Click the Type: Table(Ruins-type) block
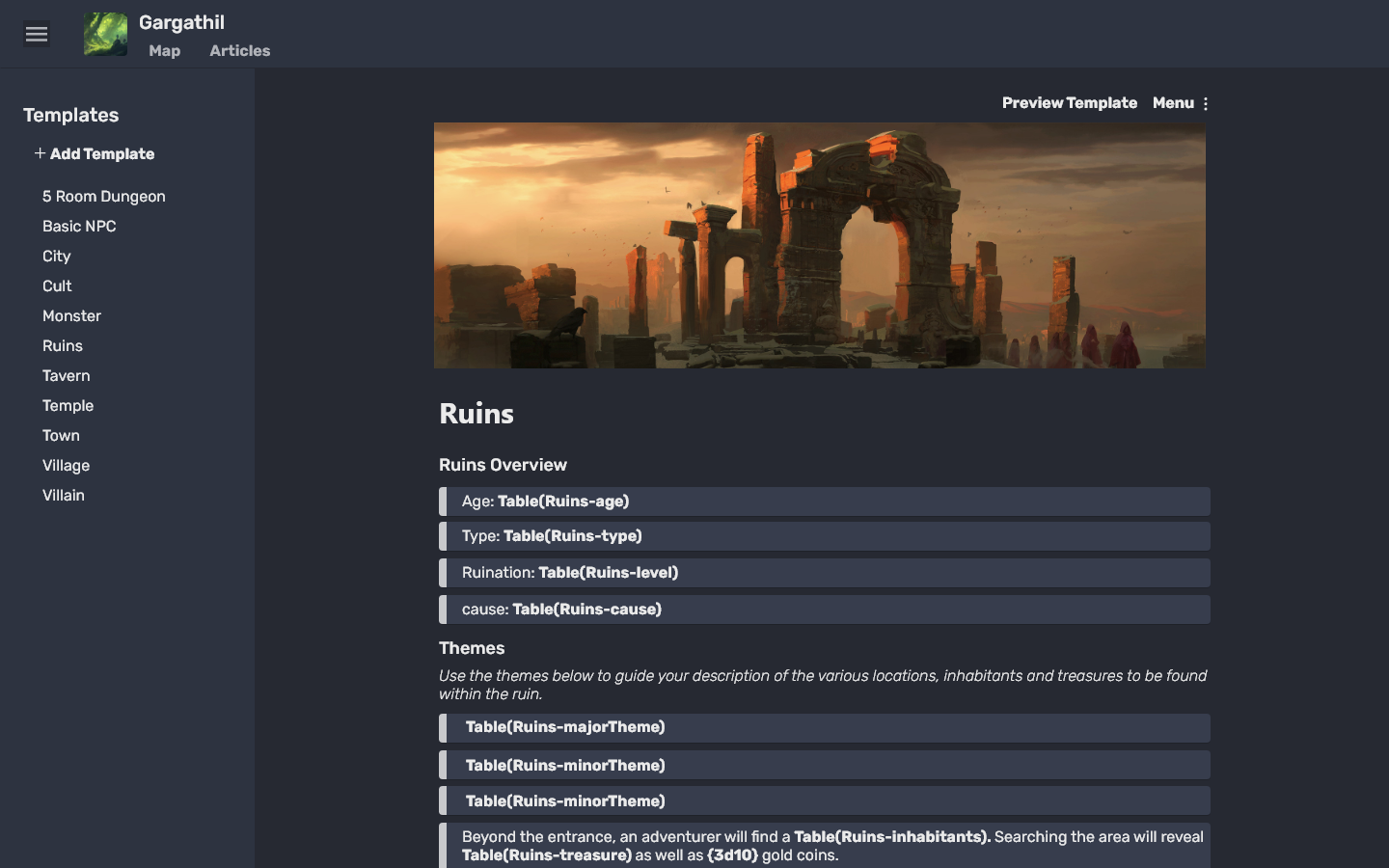Viewport: 1389px width, 868px height. coord(825,536)
